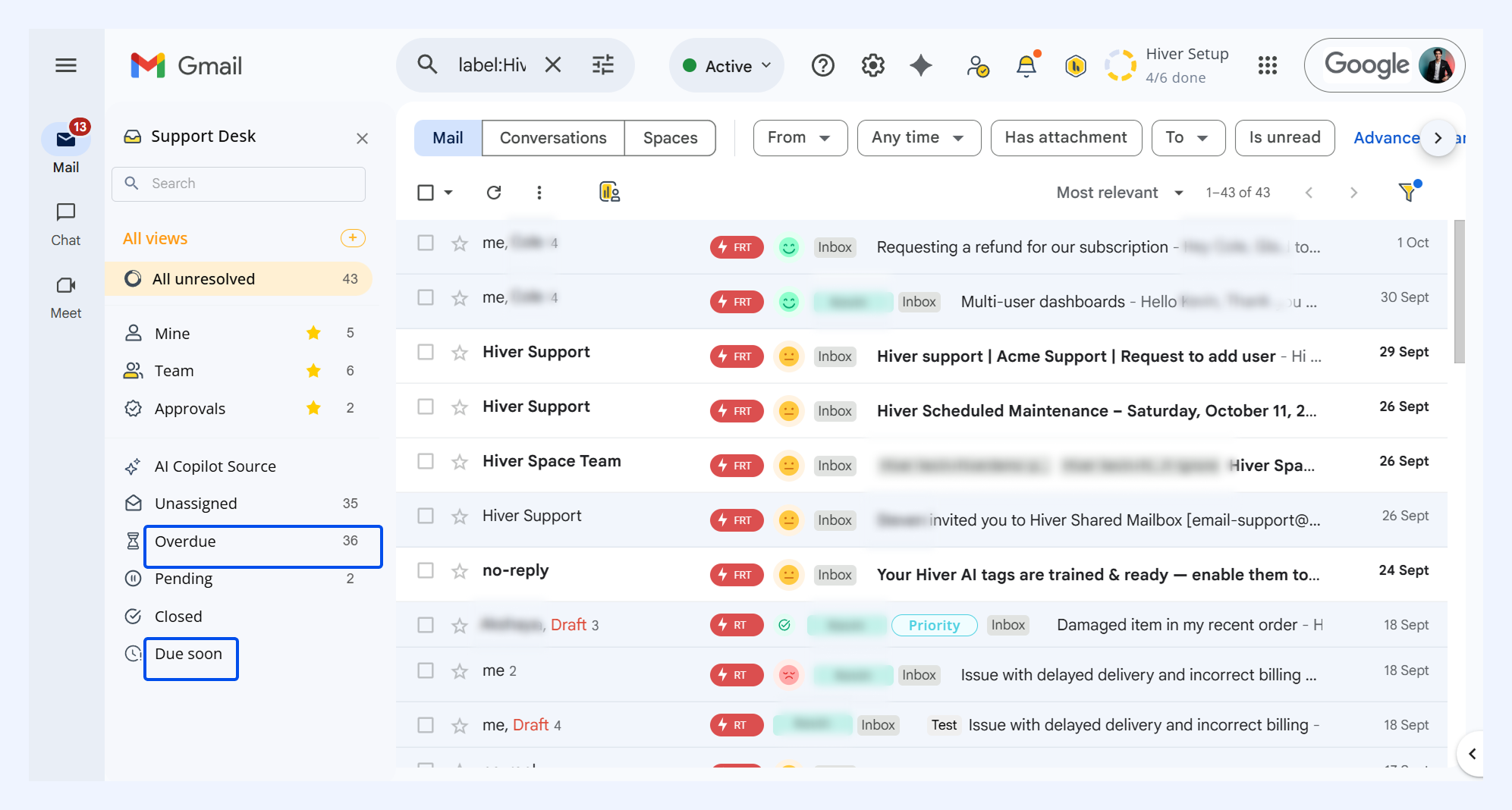
Task: Open Google apps grid
Action: pos(1268,65)
